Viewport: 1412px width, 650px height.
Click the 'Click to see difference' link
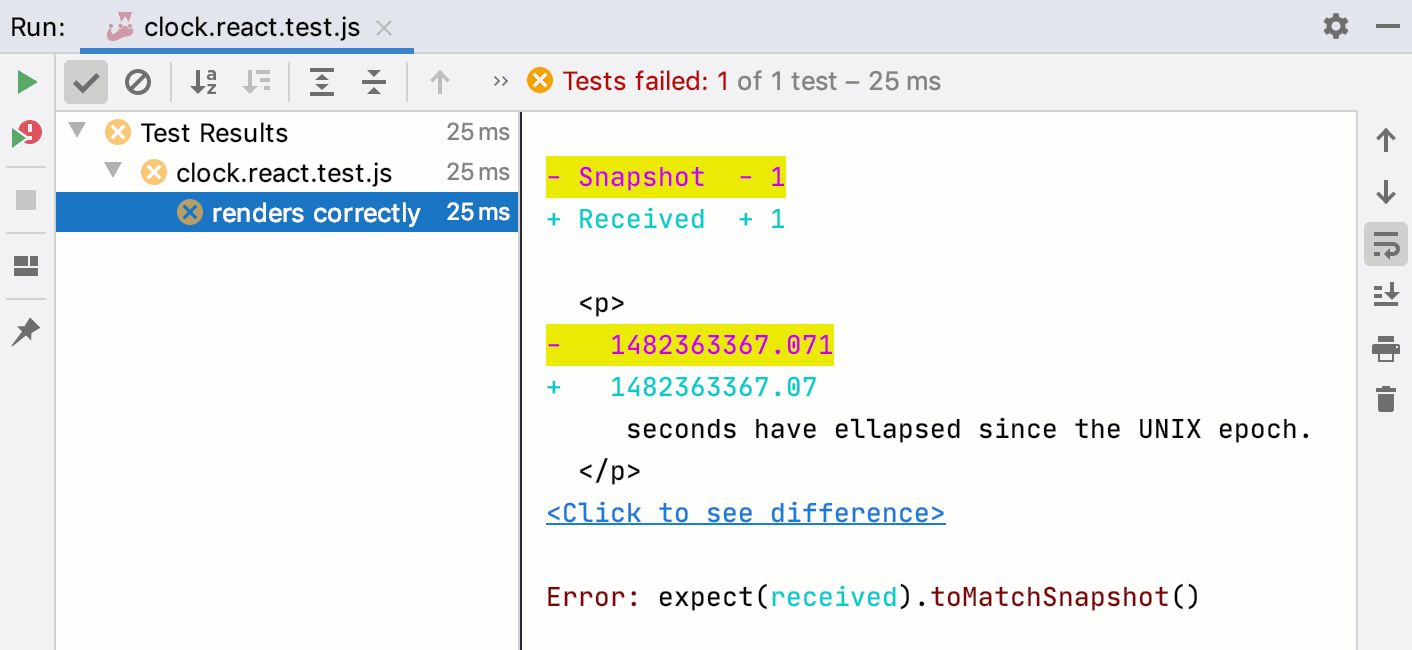click(x=745, y=512)
